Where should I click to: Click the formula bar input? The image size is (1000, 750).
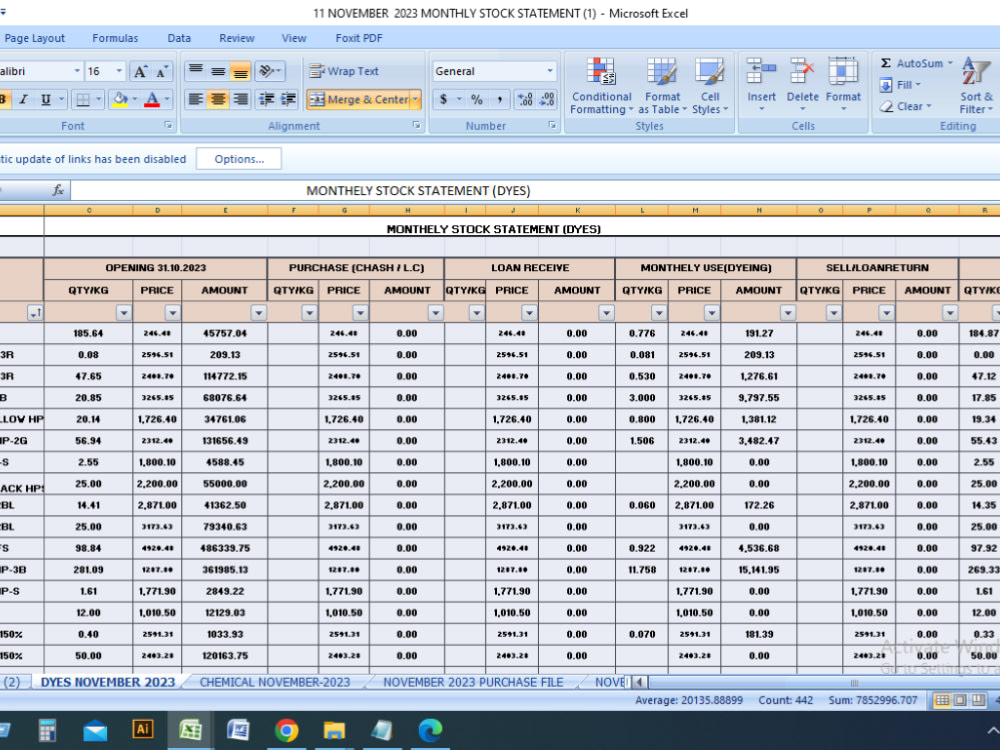pos(534,190)
